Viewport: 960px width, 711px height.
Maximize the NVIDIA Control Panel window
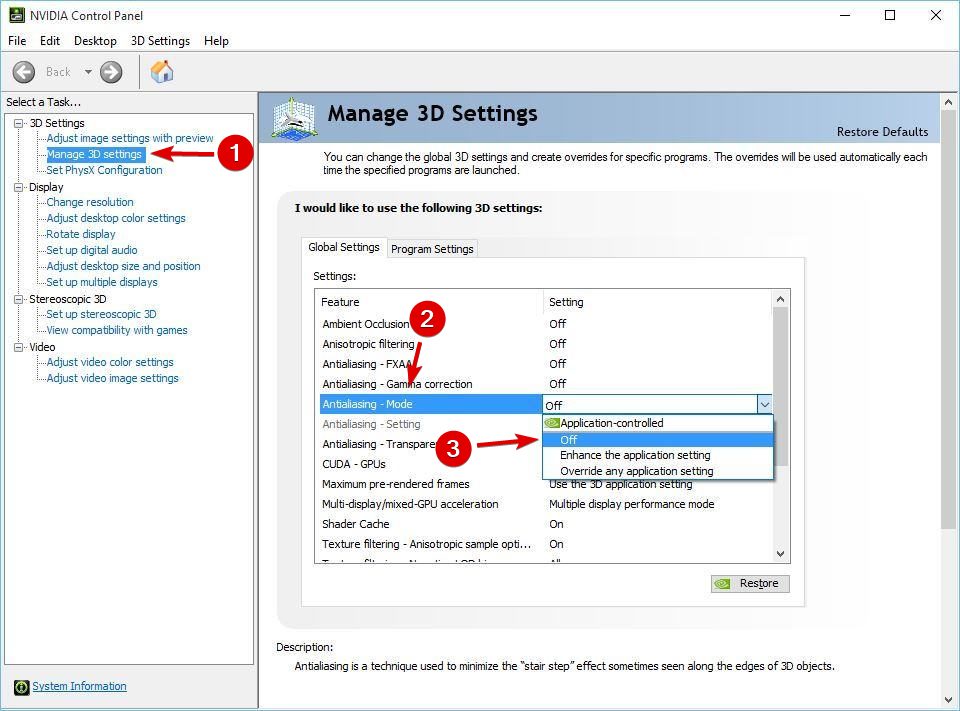pyautogui.click(x=890, y=15)
